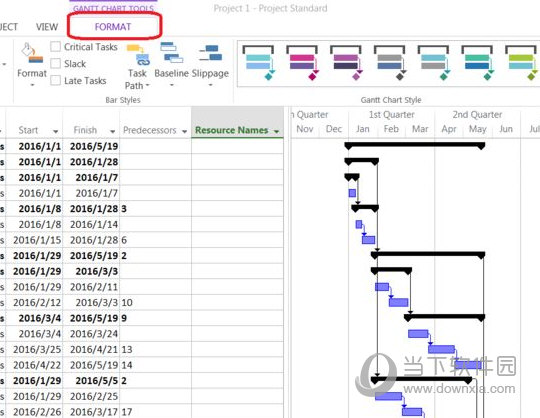Expand the Finish column filter dropdown
Image resolution: width=540 pixels, height=418 pixels.
click(112, 131)
